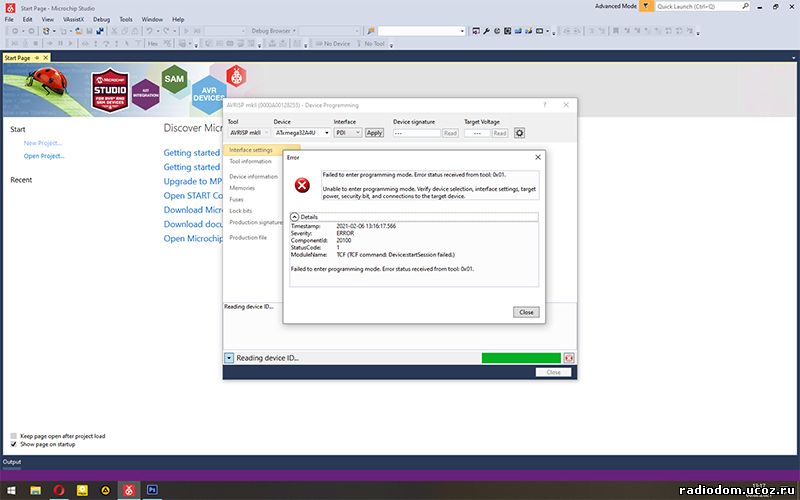Select Memories in Device Programming
This screenshot has height=500, width=800.
click(x=242, y=188)
